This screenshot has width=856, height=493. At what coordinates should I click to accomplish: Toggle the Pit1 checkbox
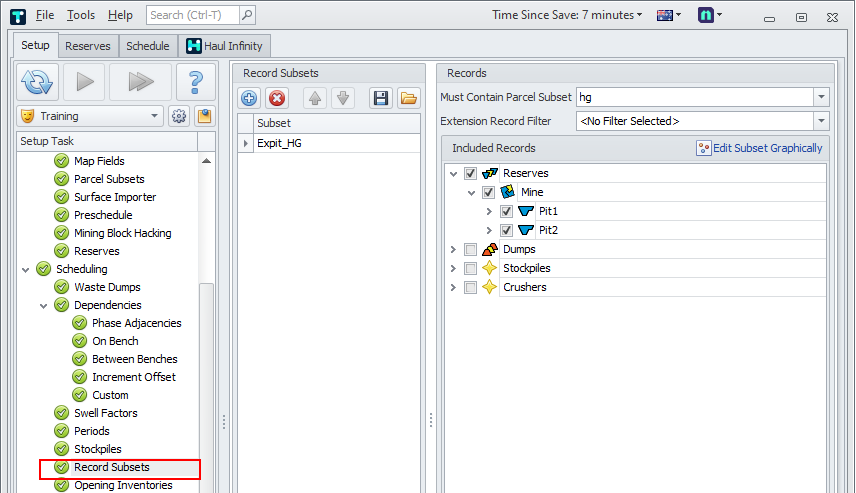(506, 211)
